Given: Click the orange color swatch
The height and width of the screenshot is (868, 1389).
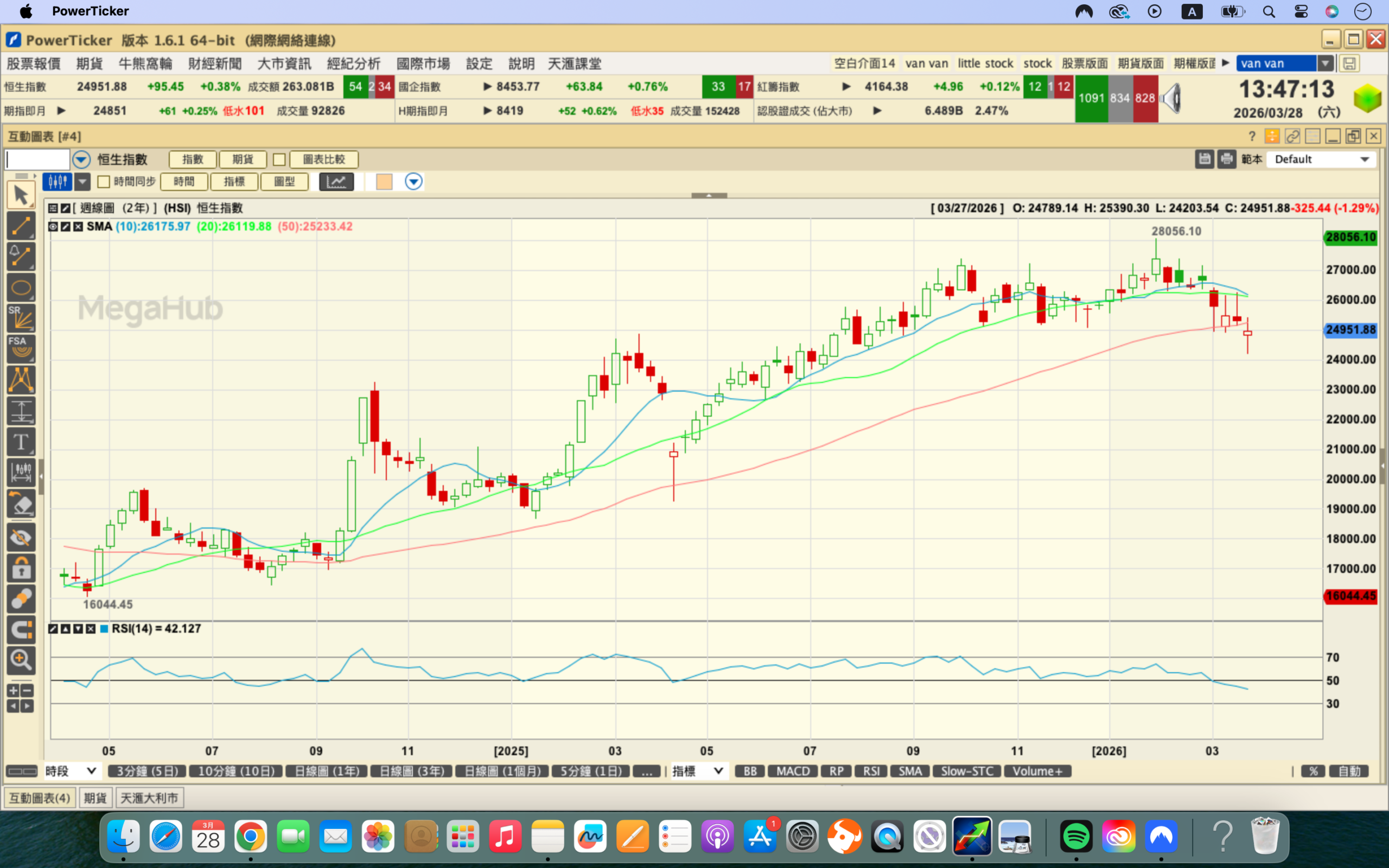Looking at the screenshot, I should (x=384, y=182).
